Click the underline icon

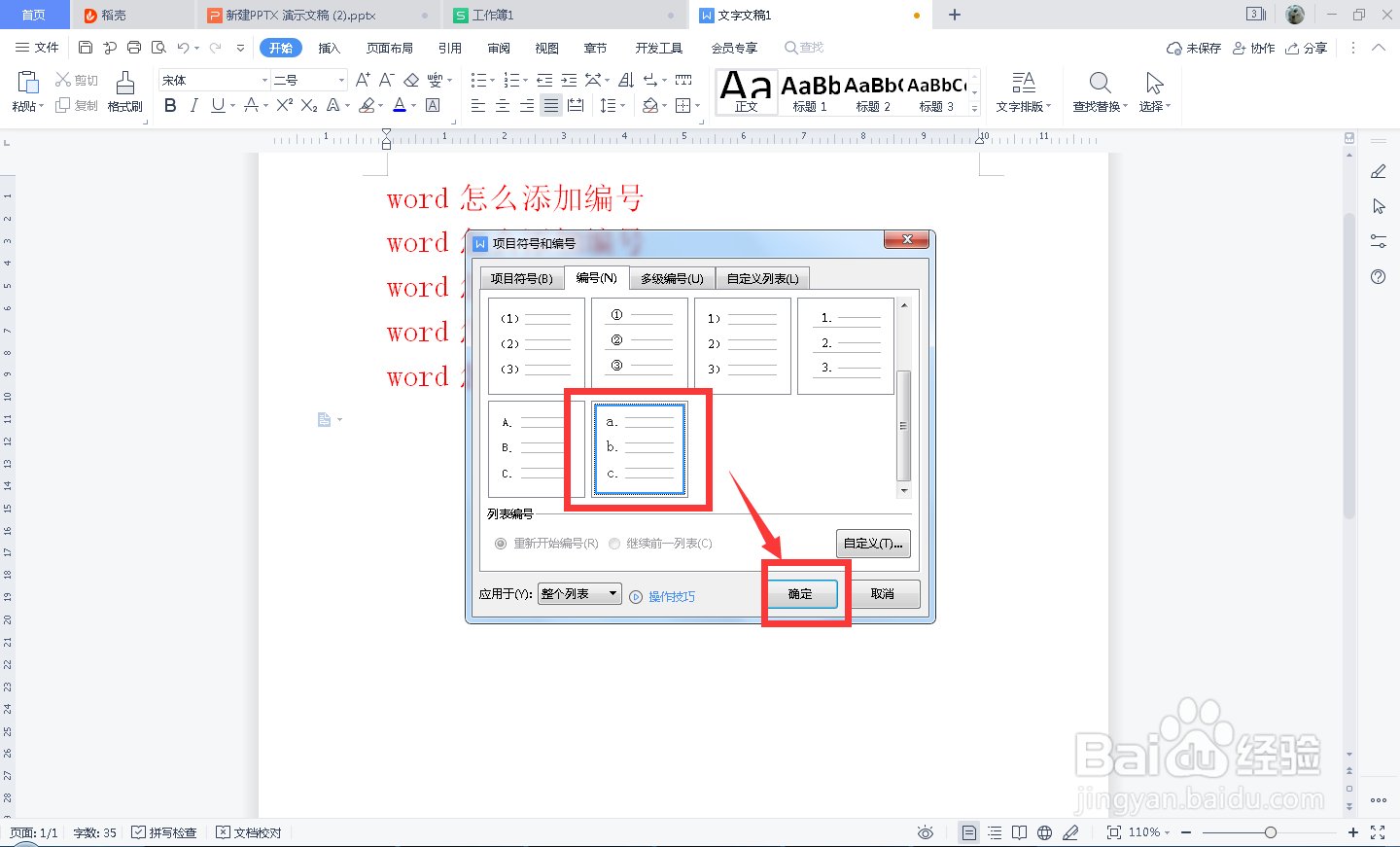[x=215, y=105]
